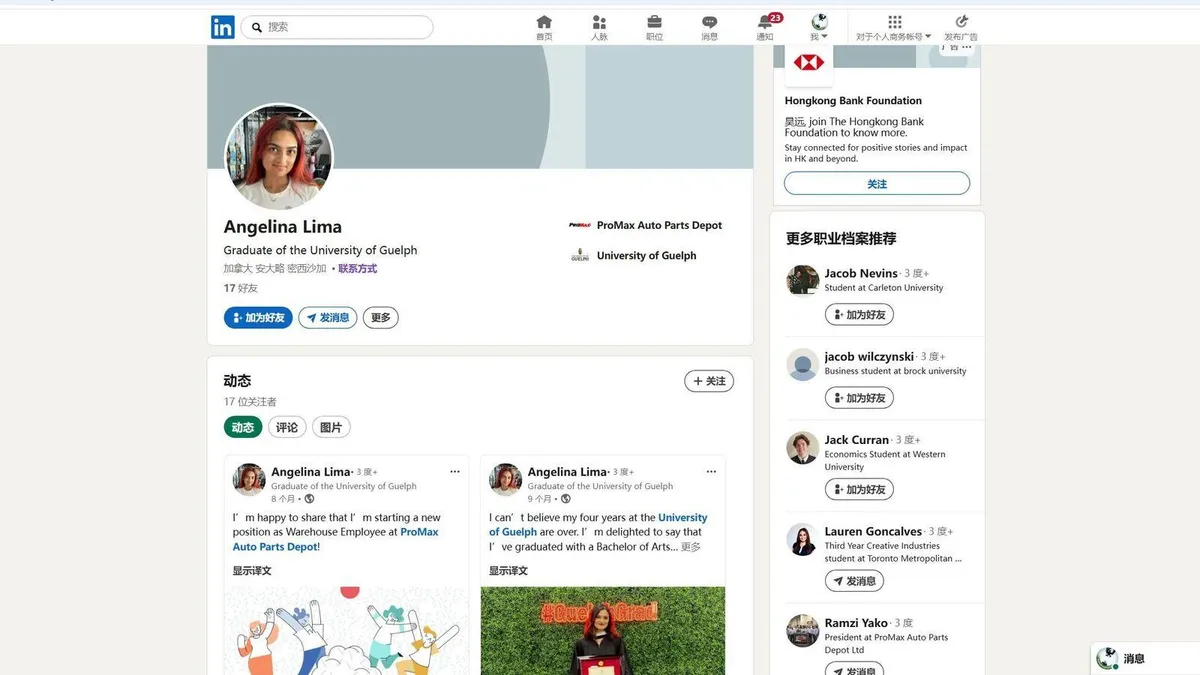This screenshot has width=1200, height=675.
Task: Switch to 评论 comments tab
Action: [x=287, y=427]
